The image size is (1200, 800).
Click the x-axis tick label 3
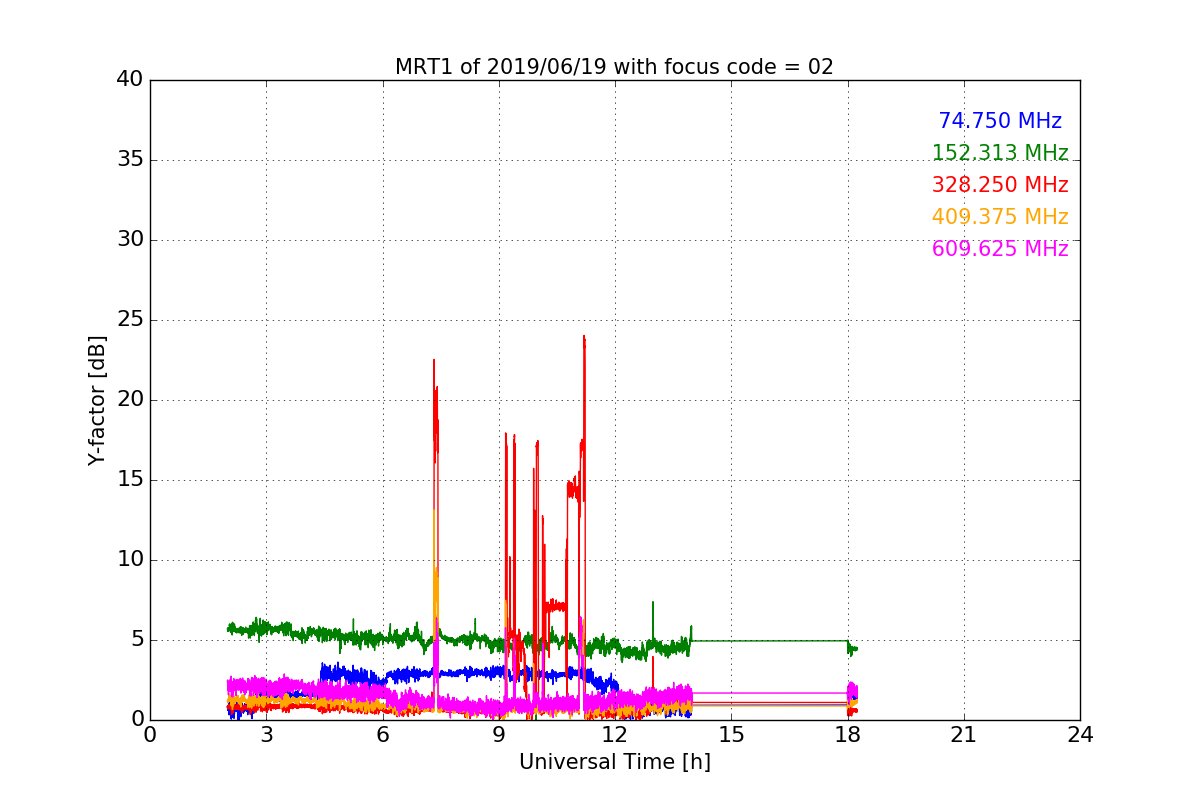(x=266, y=735)
